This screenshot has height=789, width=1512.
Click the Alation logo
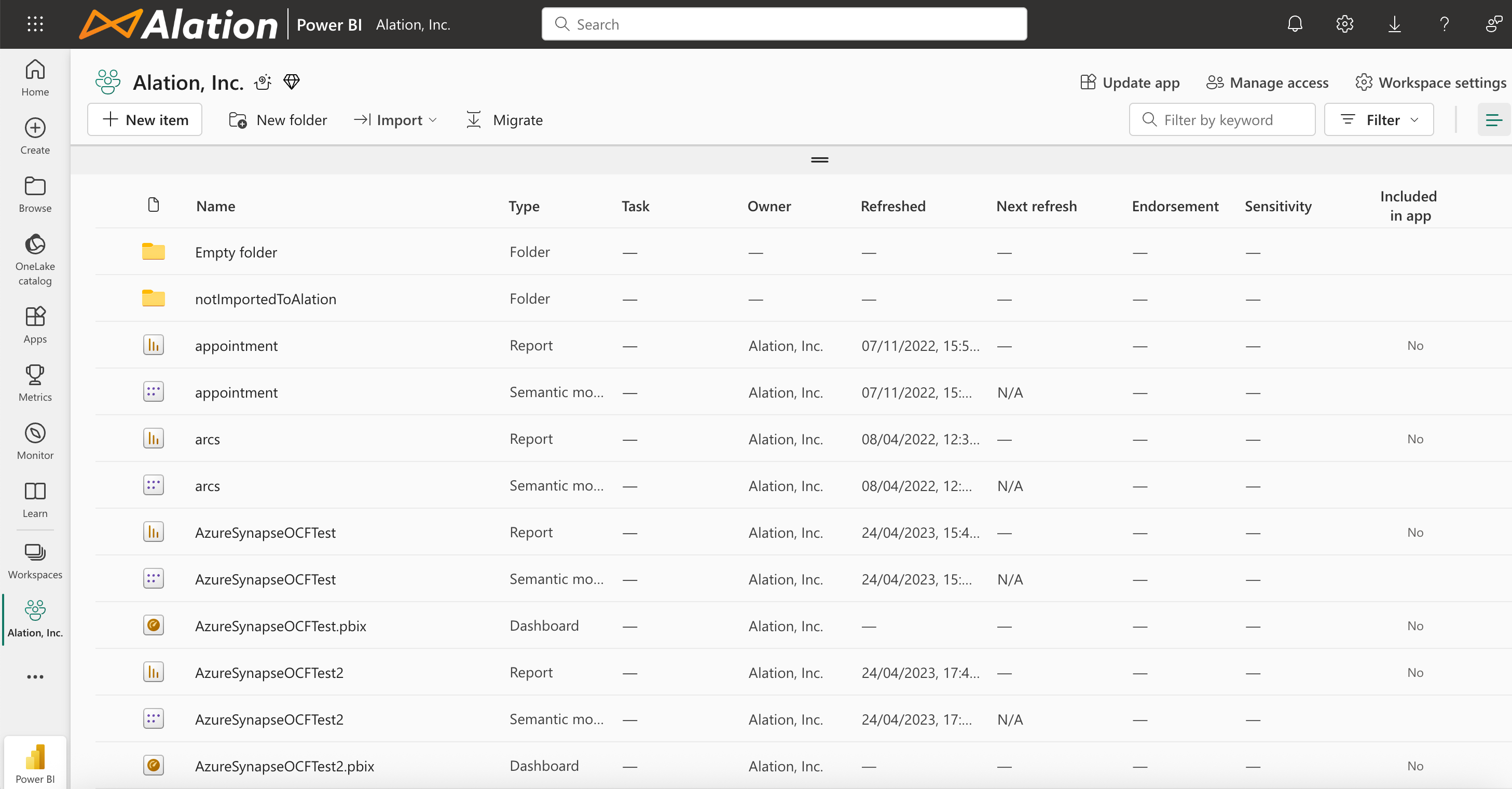(178, 24)
